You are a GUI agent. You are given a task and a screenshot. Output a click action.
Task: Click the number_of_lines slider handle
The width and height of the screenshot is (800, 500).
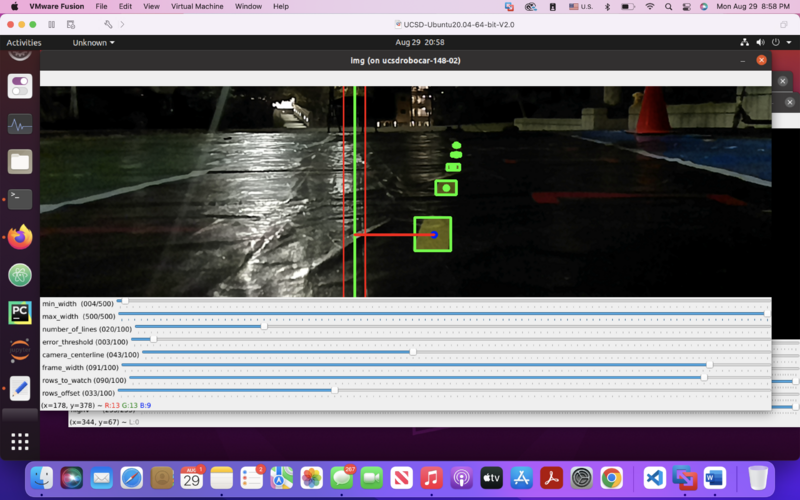(264, 326)
